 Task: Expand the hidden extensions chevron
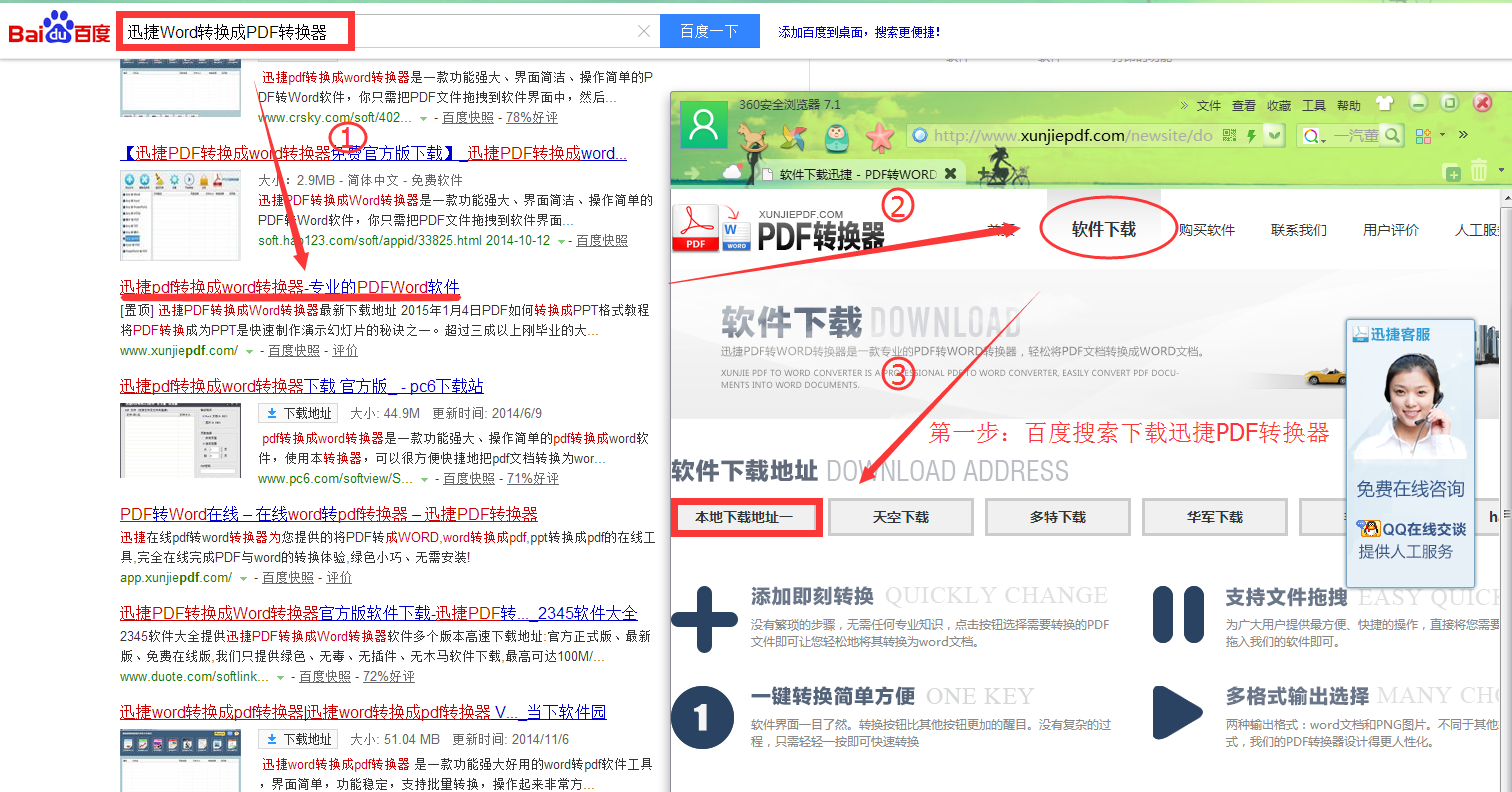(x=1463, y=134)
